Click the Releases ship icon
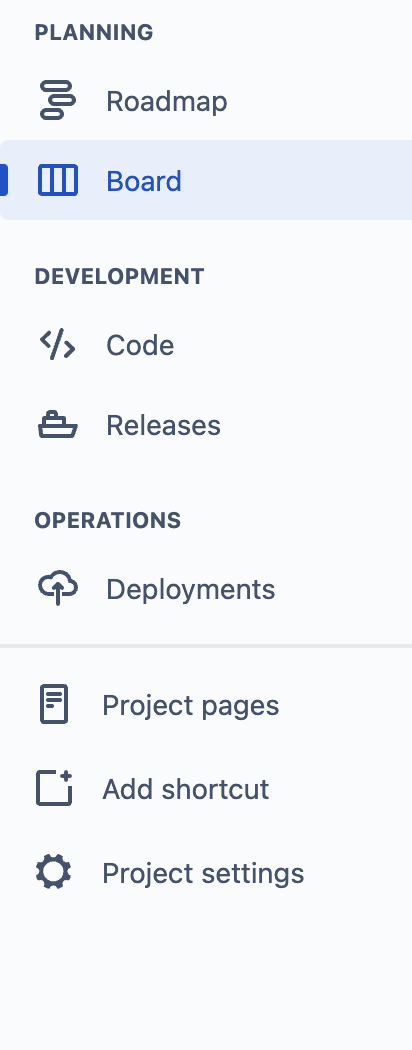Image resolution: width=412 pixels, height=1050 pixels. pos(58,425)
